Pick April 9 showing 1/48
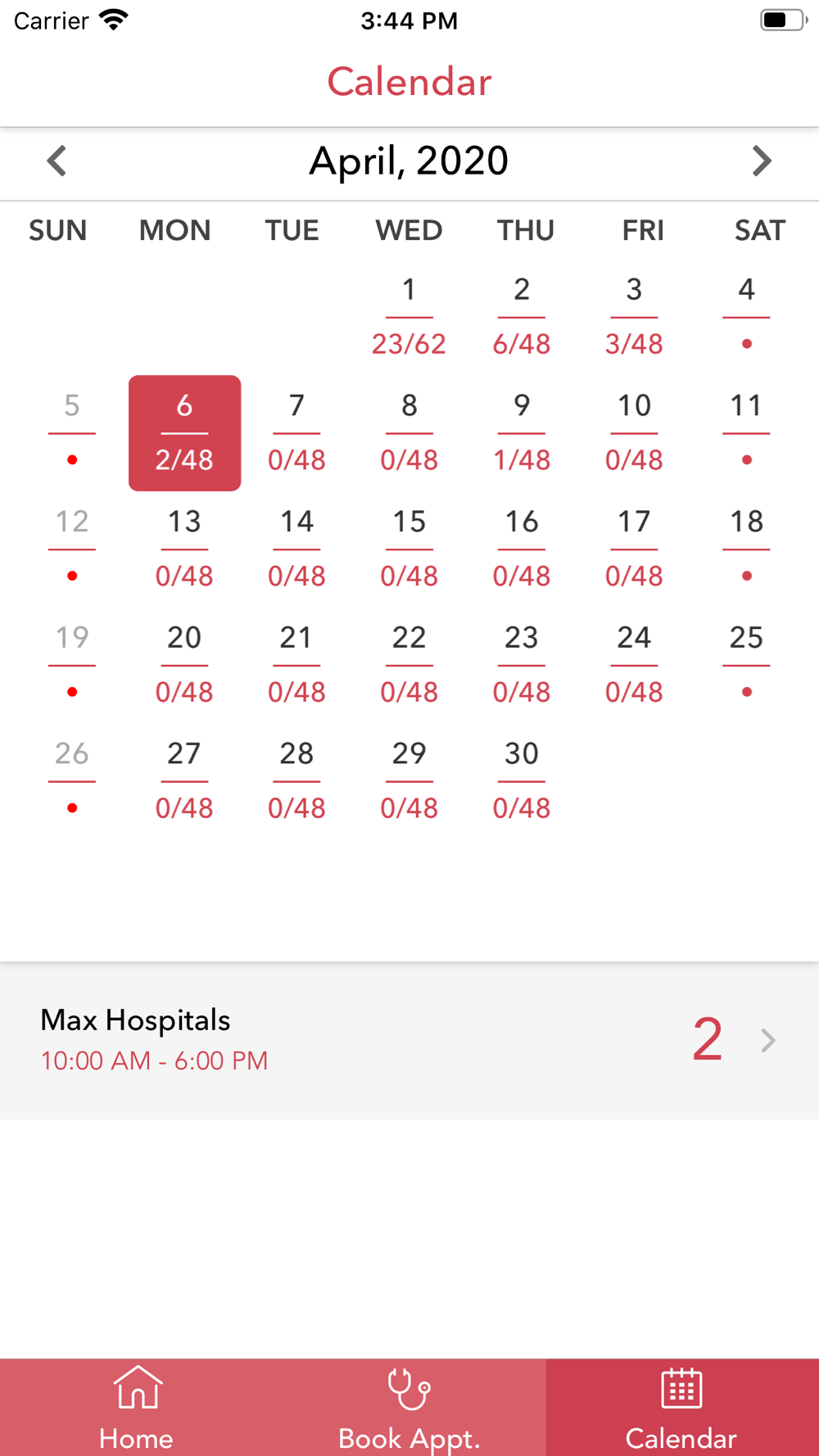This screenshot has height=1456, width=819. pos(522,433)
